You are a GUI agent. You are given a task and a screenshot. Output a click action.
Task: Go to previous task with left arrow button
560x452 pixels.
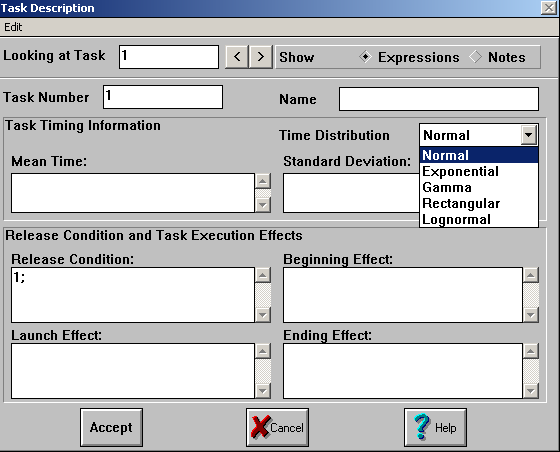click(237, 56)
